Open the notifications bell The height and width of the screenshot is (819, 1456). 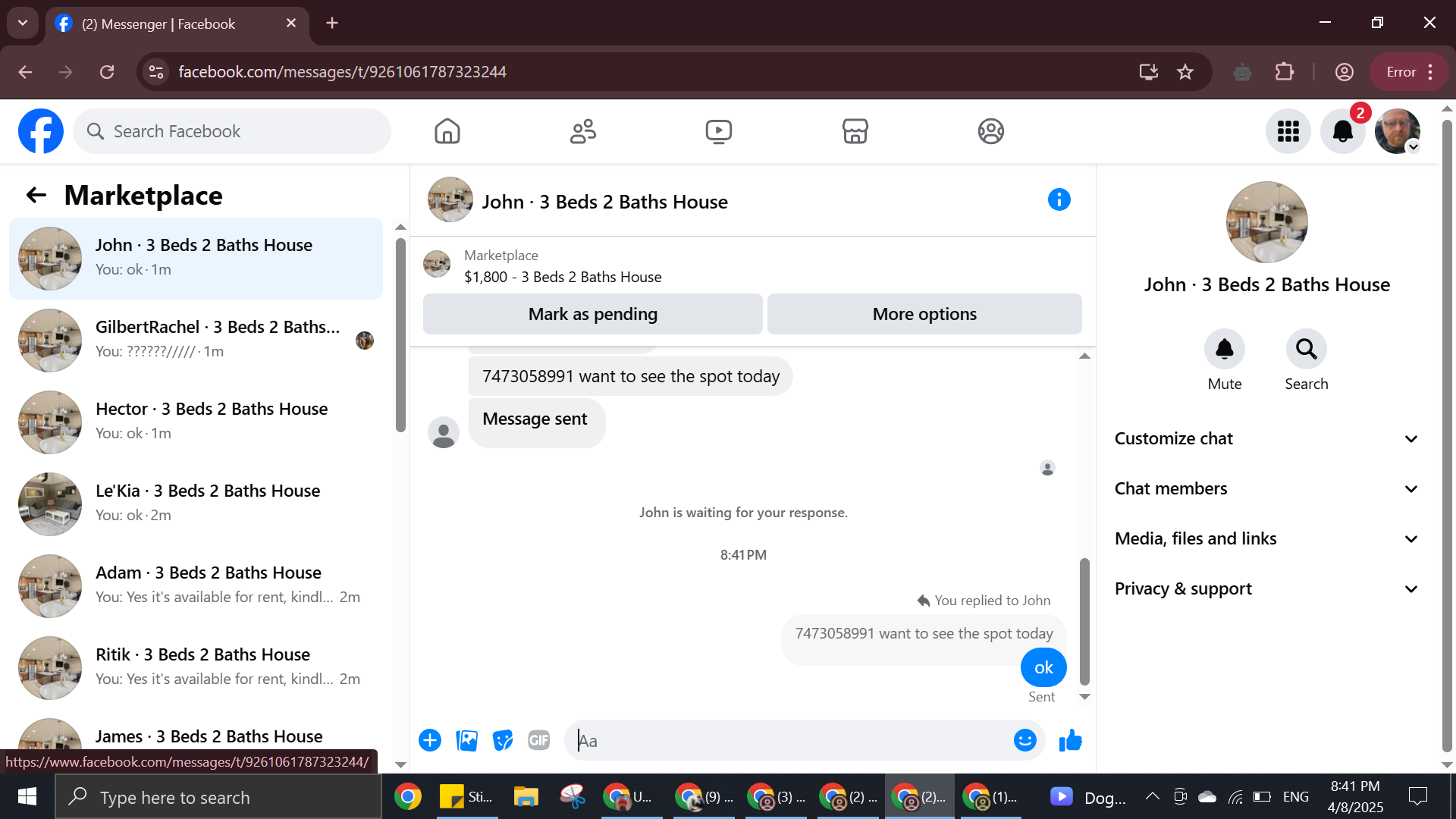pyautogui.click(x=1342, y=131)
